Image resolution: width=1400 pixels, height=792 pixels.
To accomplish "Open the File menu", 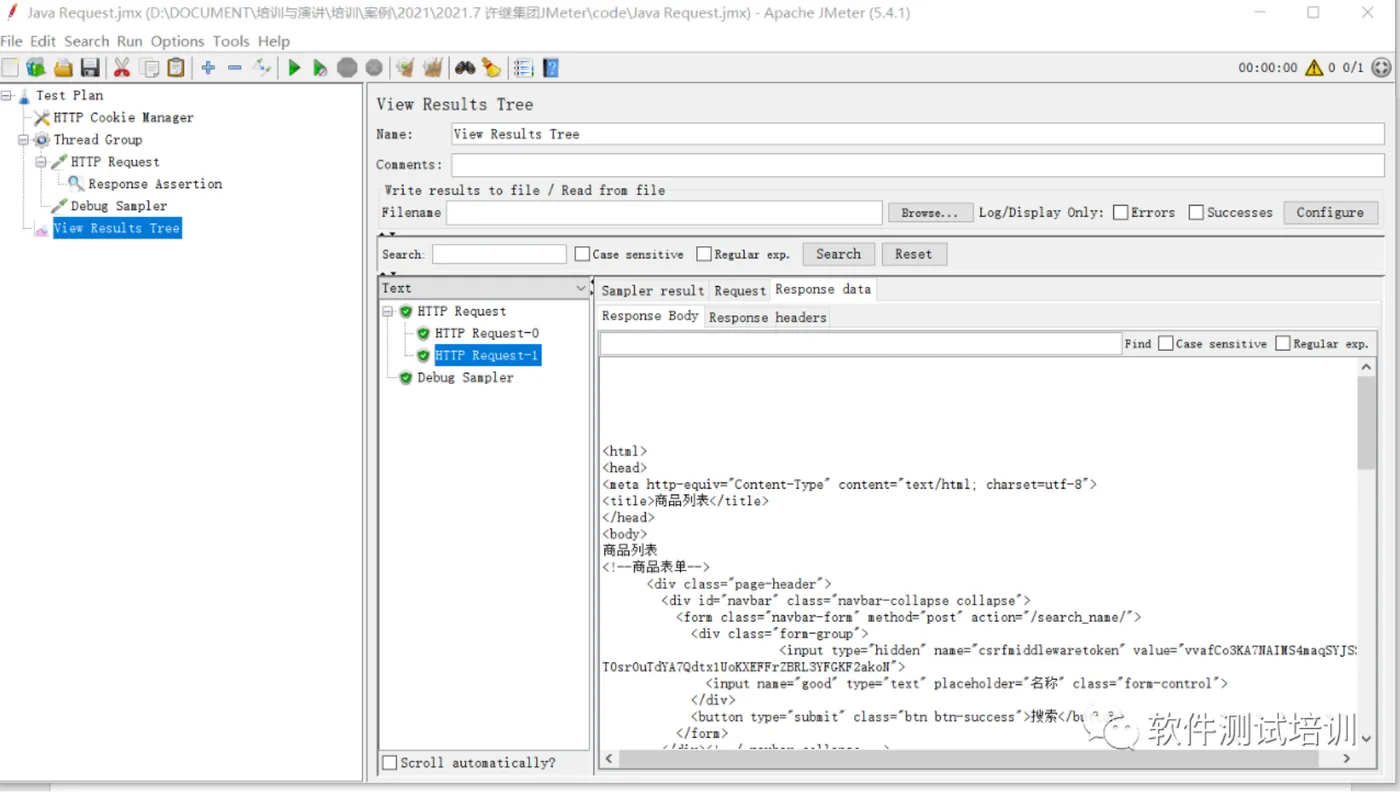I will [11, 41].
